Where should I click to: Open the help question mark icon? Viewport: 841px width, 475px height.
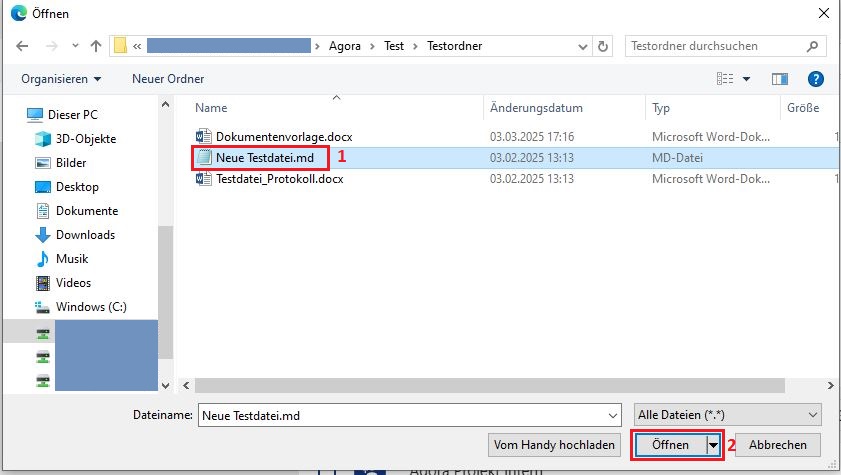[815, 79]
